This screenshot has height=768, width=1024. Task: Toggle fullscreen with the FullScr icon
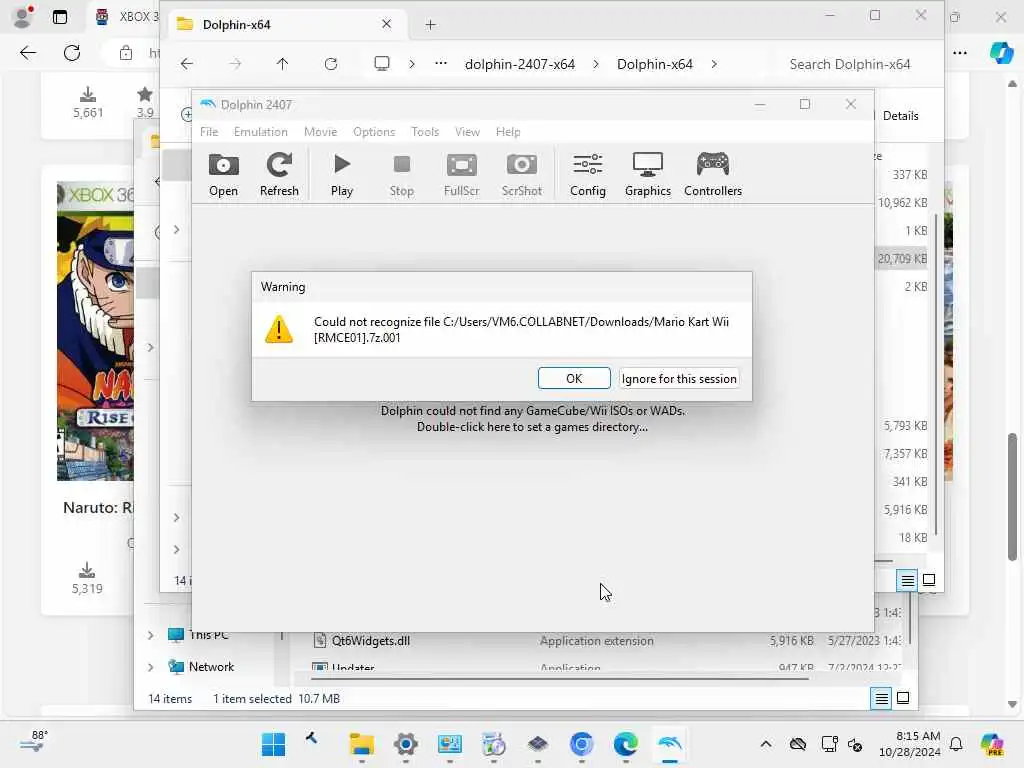coord(462,174)
